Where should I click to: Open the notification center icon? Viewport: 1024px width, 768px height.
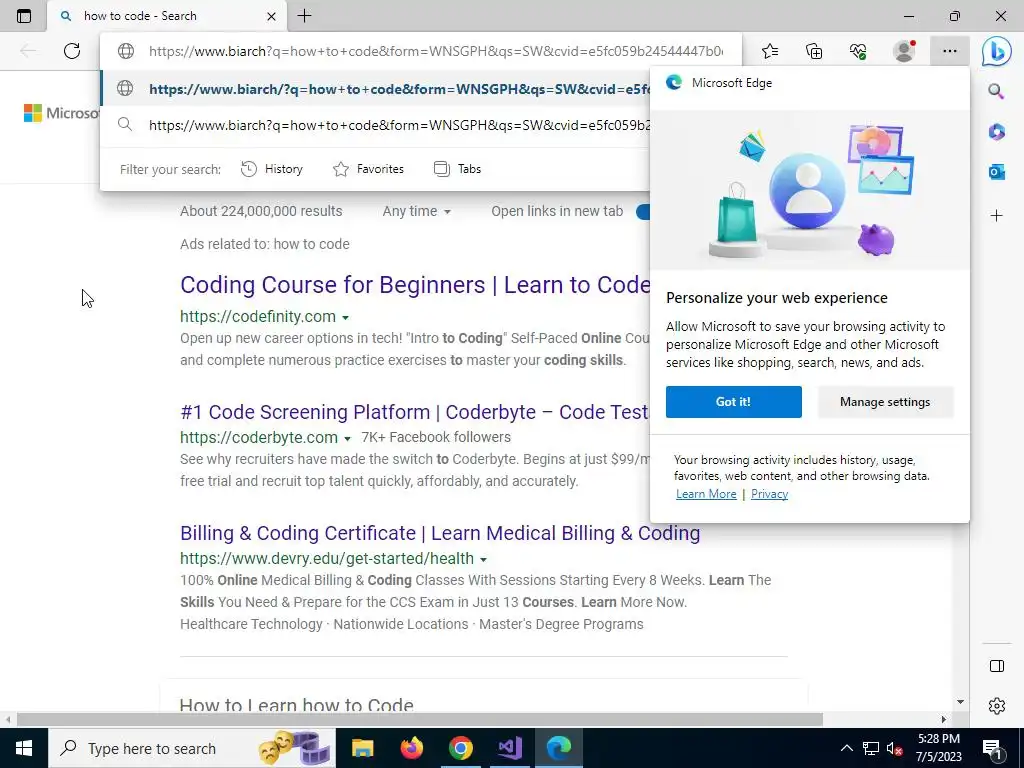(992, 748)
